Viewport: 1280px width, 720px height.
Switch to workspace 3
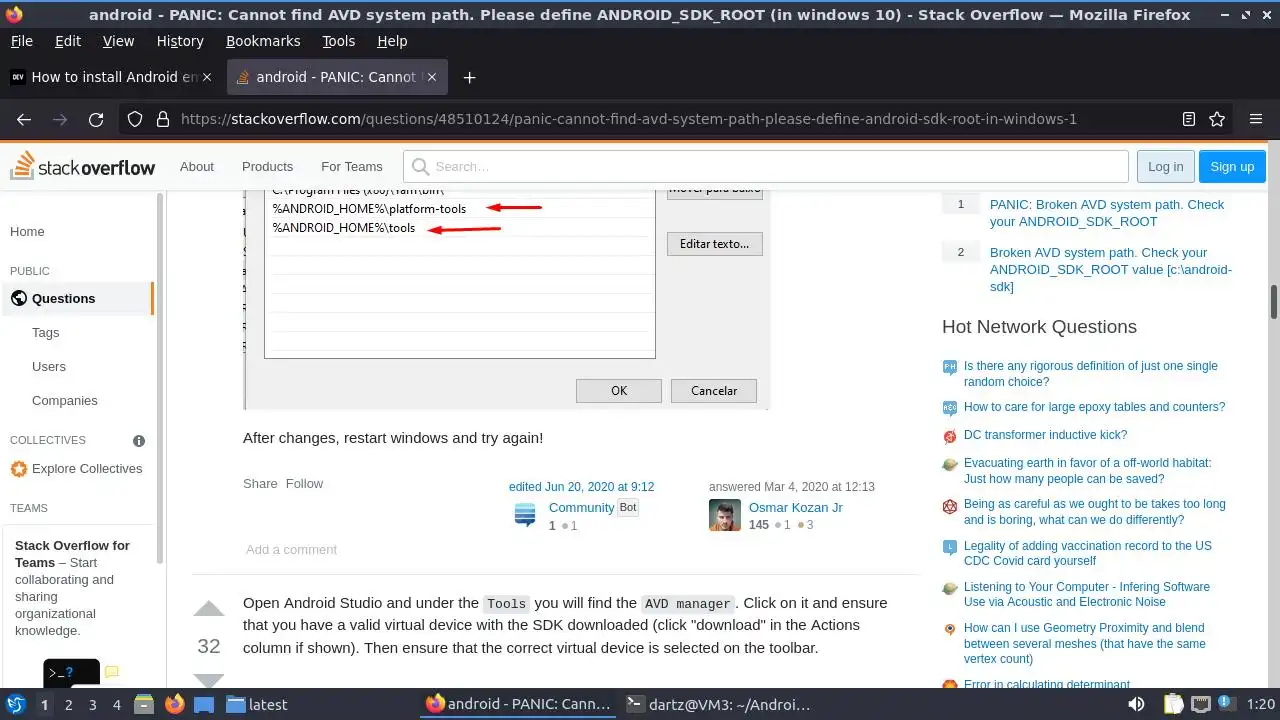coord(92,704)
